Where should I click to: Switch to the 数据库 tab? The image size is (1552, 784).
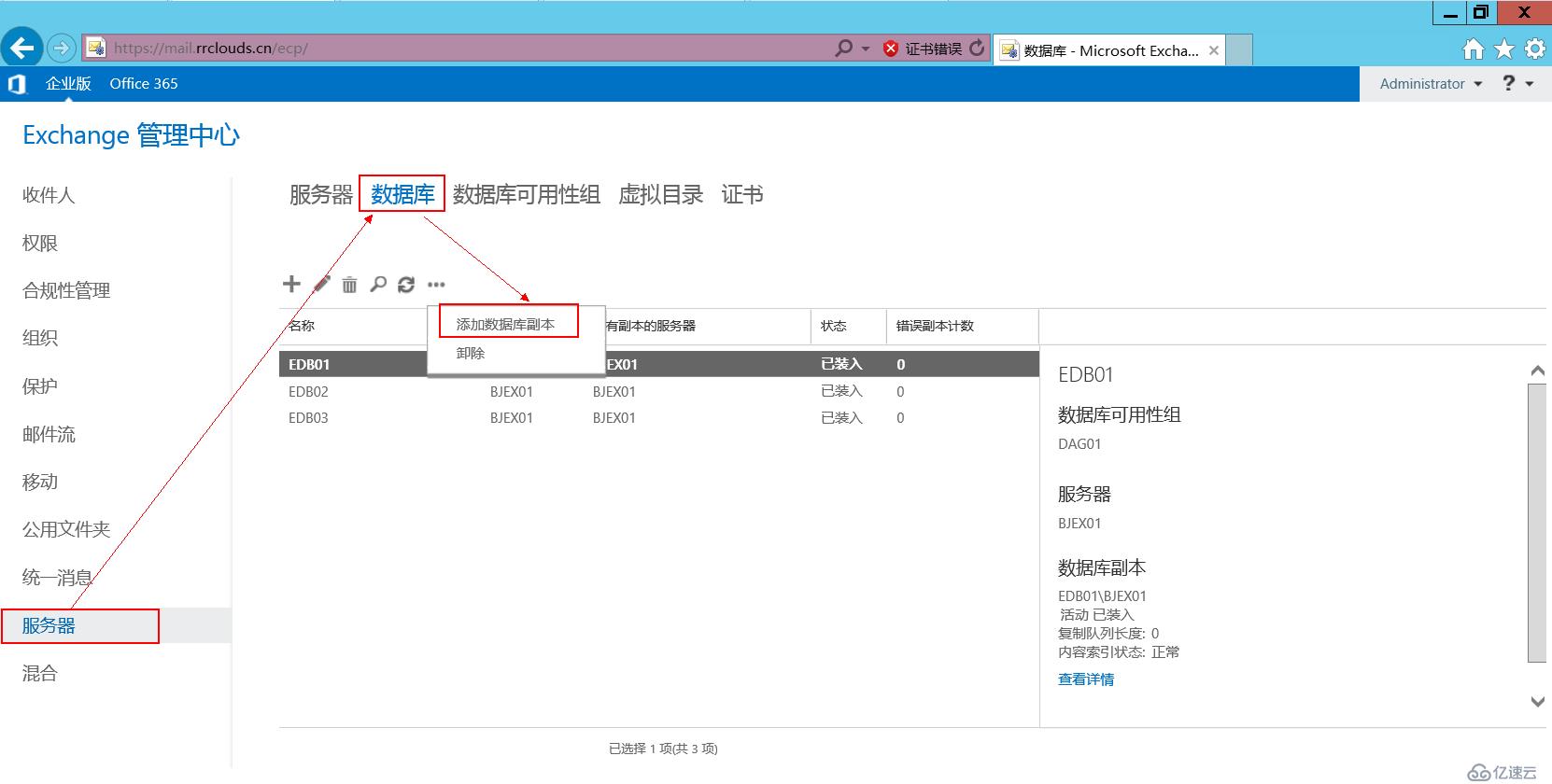(x=402, y=194)
